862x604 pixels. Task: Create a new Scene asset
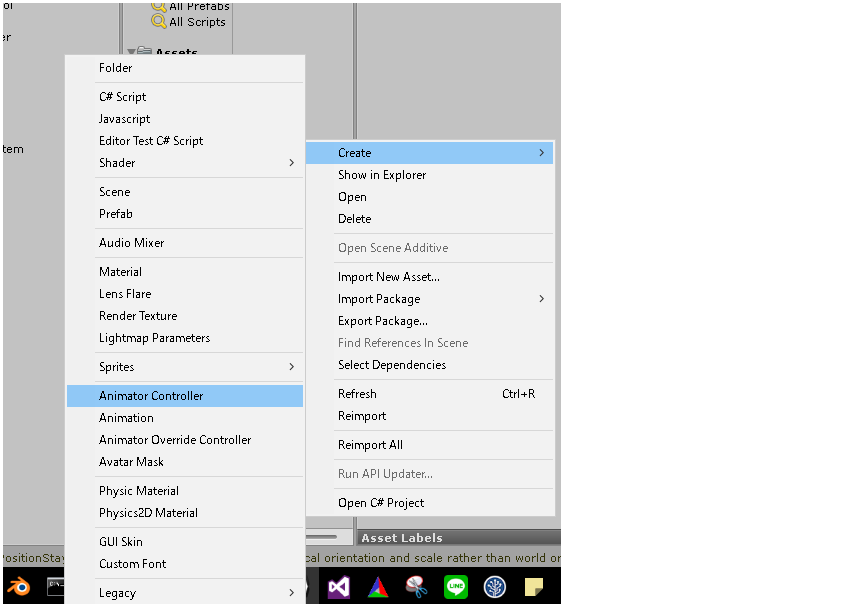pyautogui.click(x=185, y=192)
